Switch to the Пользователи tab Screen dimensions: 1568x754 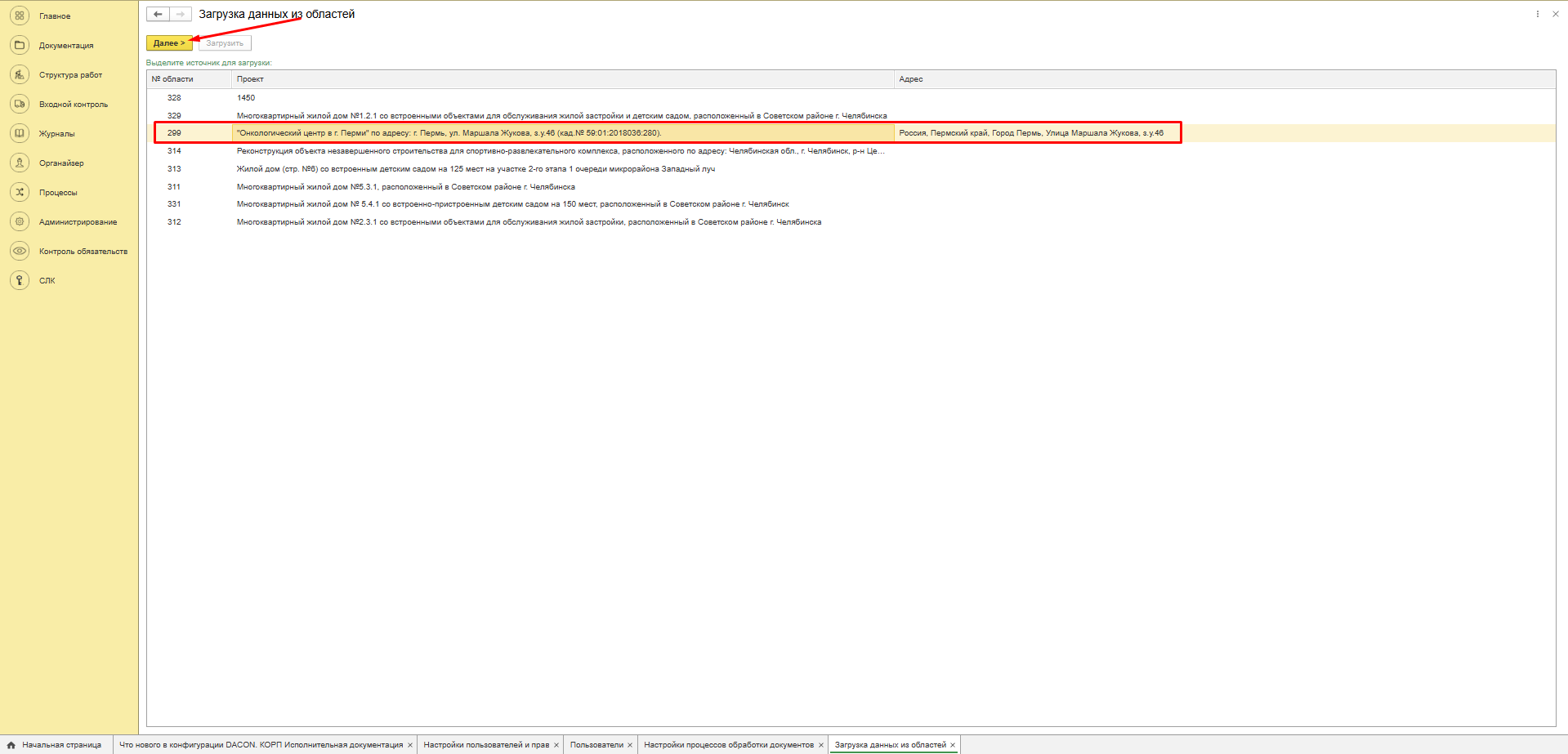click(596, 745)
